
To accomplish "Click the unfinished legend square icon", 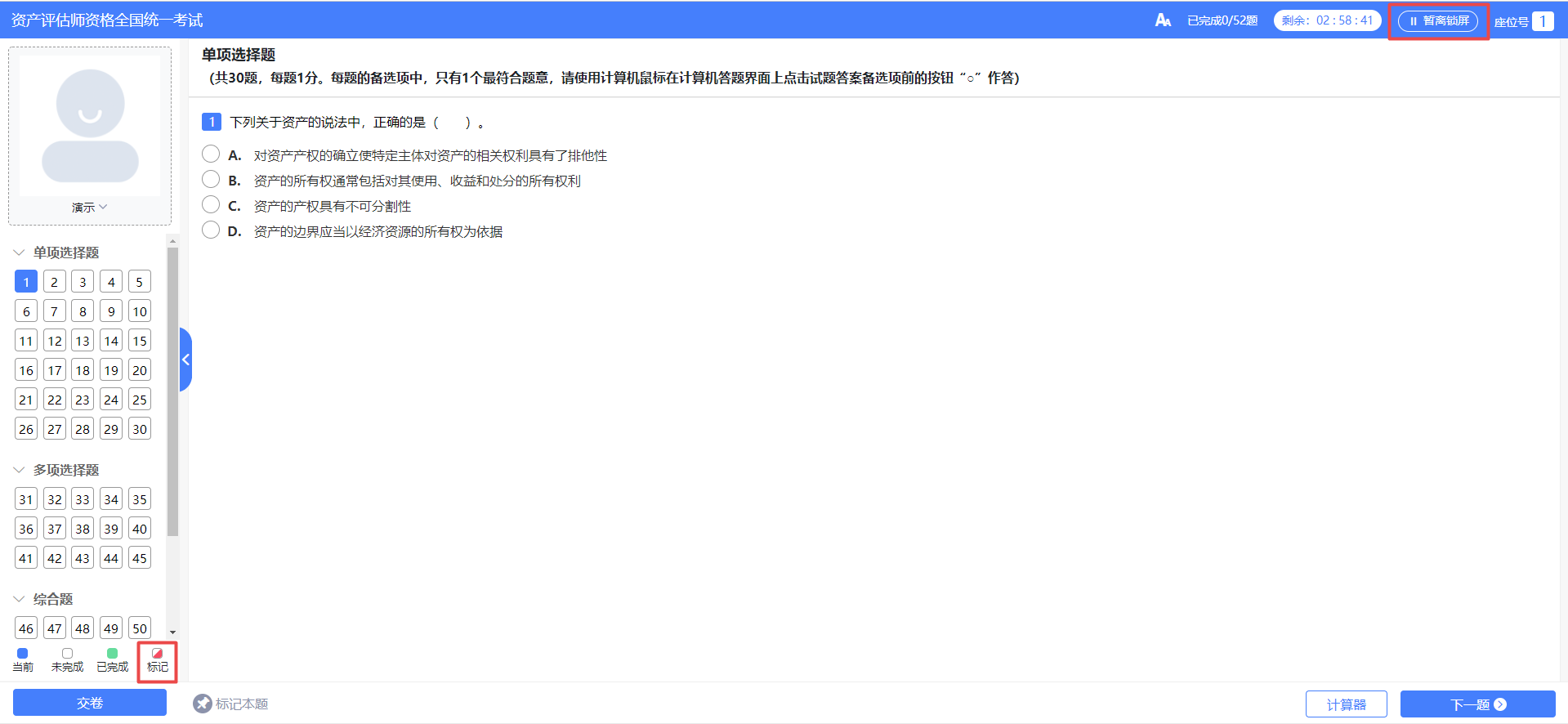I will (x=68, y=654).
